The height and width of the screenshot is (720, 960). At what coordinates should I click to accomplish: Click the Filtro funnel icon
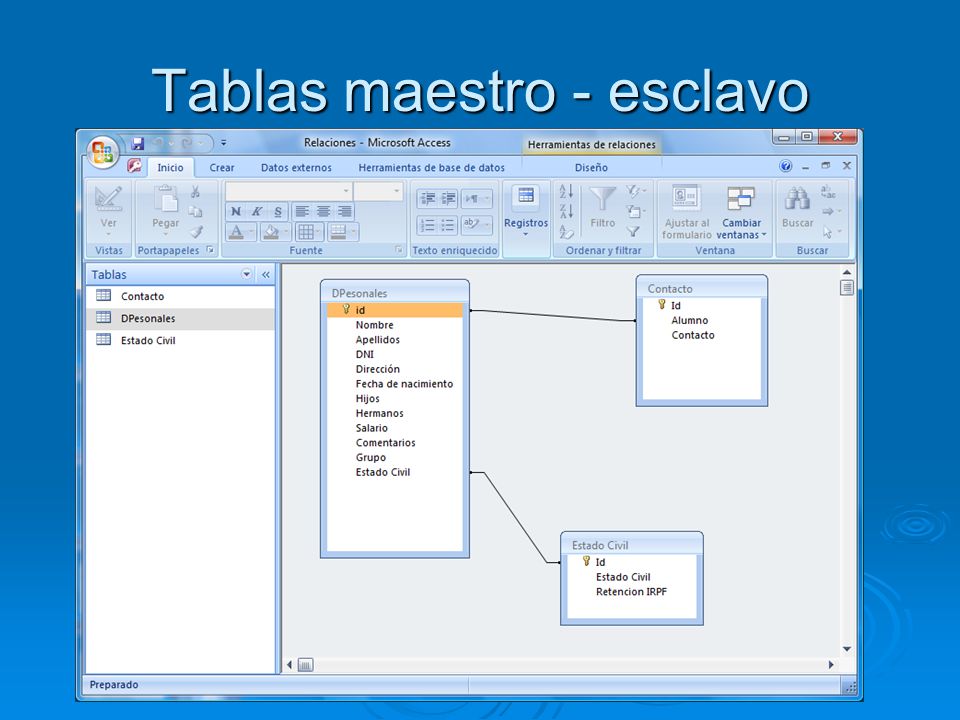(602, 200)
